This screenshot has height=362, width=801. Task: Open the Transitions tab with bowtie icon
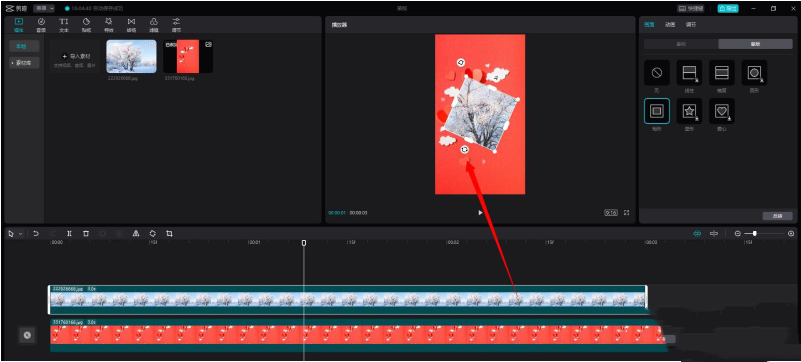131,25
